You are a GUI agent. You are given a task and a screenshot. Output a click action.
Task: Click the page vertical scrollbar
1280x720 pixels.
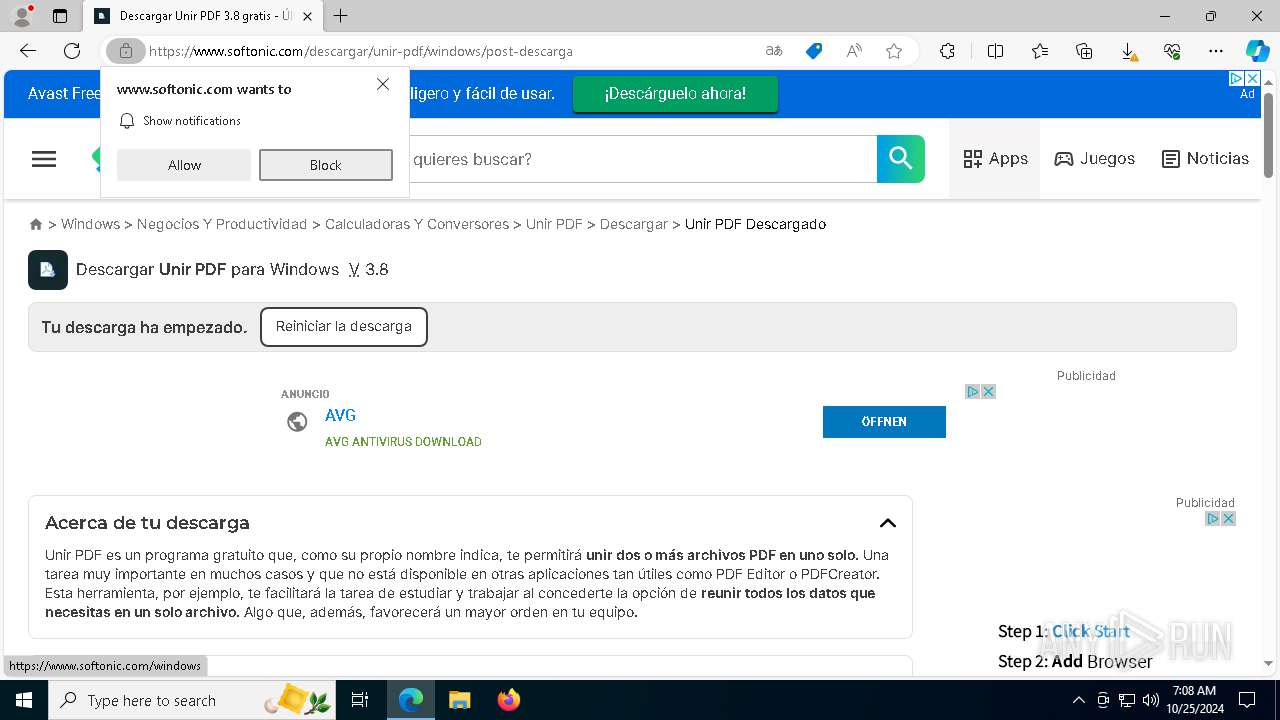(1268, 134)
